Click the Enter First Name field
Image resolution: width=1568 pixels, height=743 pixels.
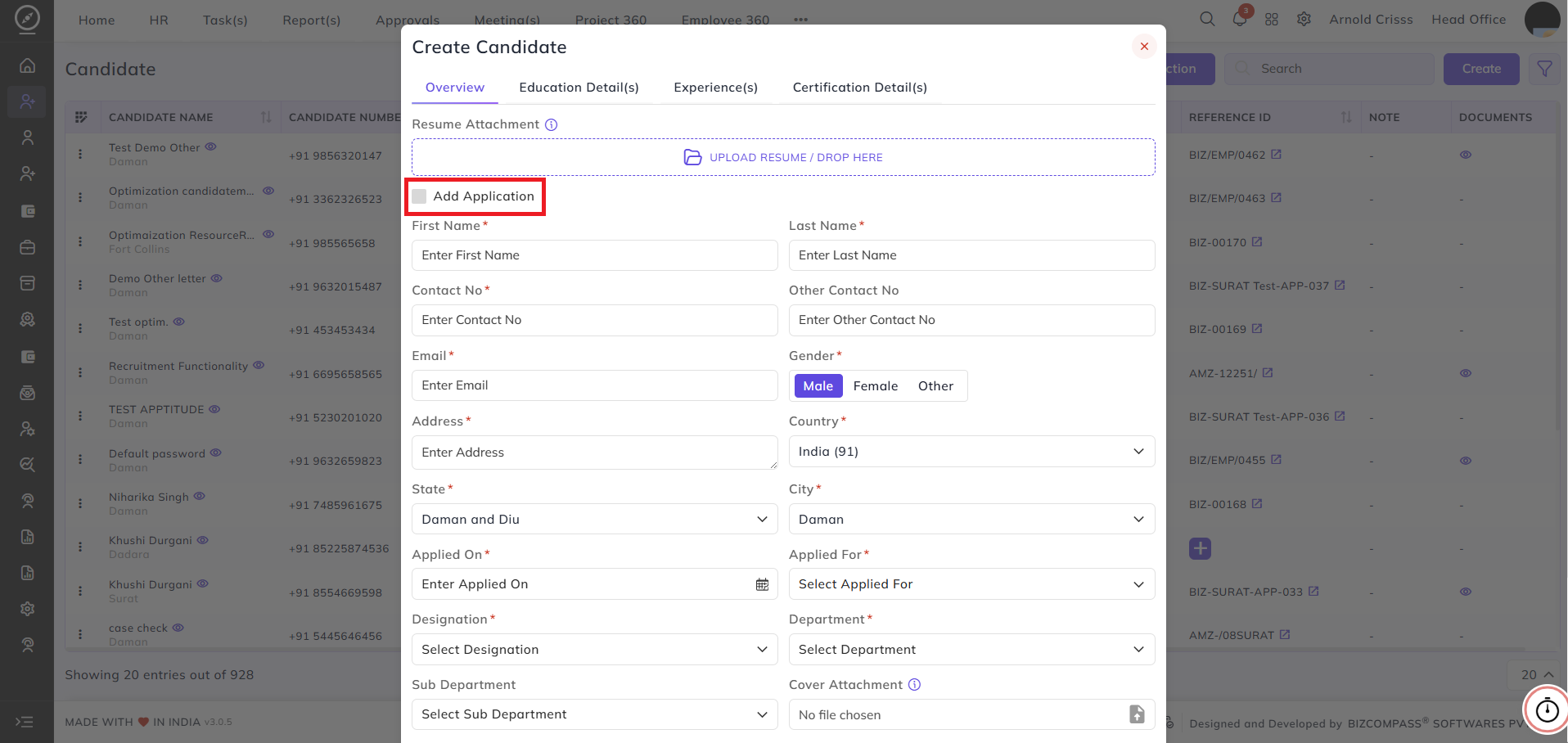594,255
